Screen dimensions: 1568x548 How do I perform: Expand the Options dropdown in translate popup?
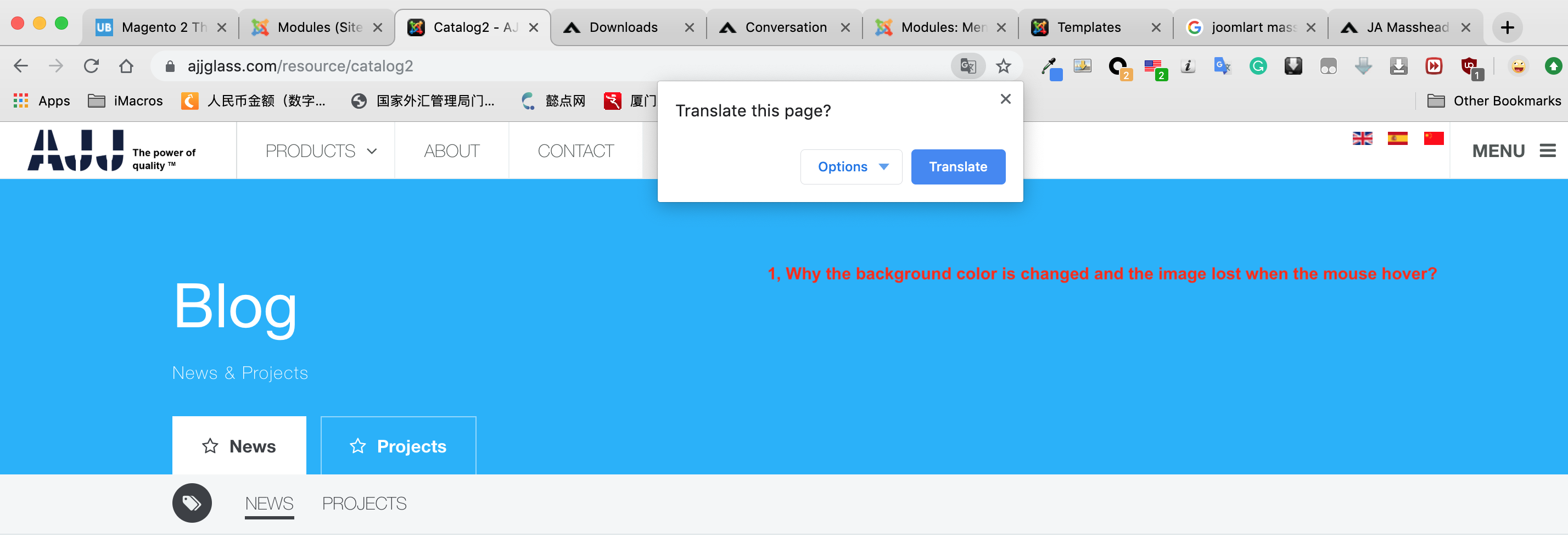(851, 167)
